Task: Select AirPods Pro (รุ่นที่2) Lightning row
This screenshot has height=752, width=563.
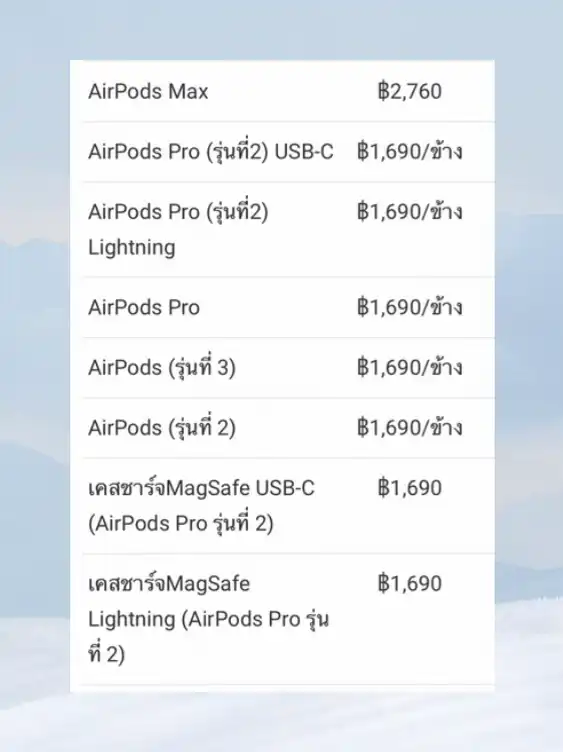Action: [x=282, y=229]
